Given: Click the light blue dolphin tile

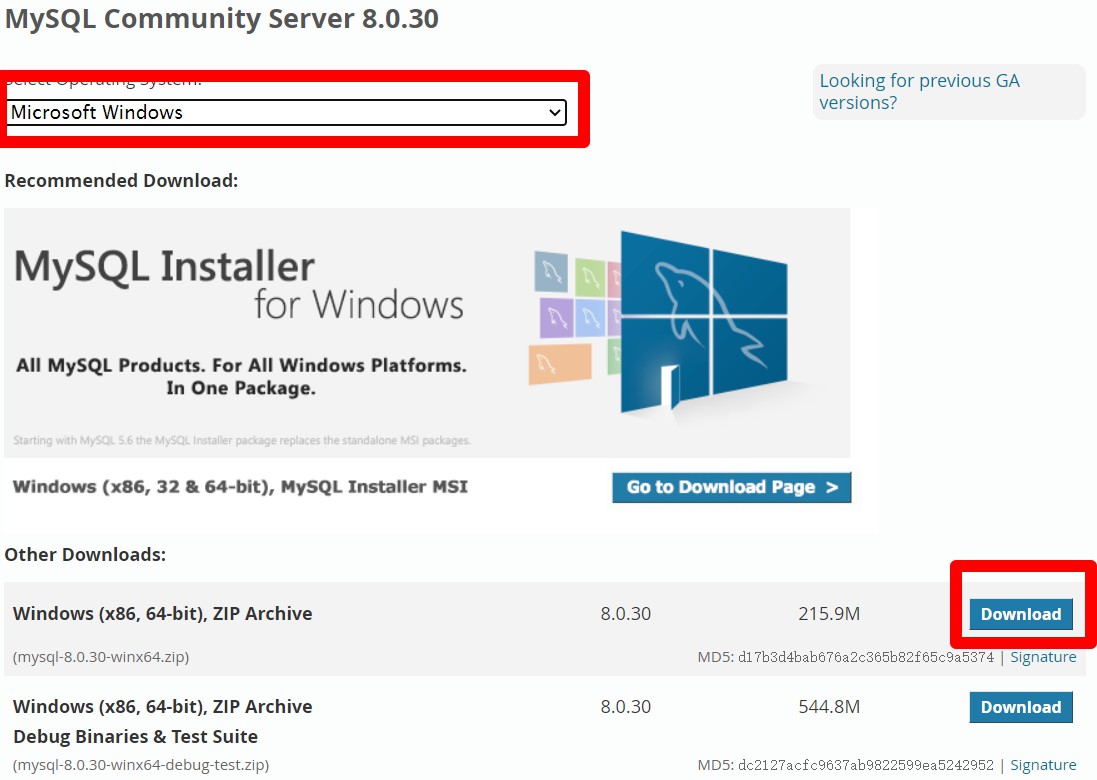Looking at the screenshot, I should pos(591,317).
